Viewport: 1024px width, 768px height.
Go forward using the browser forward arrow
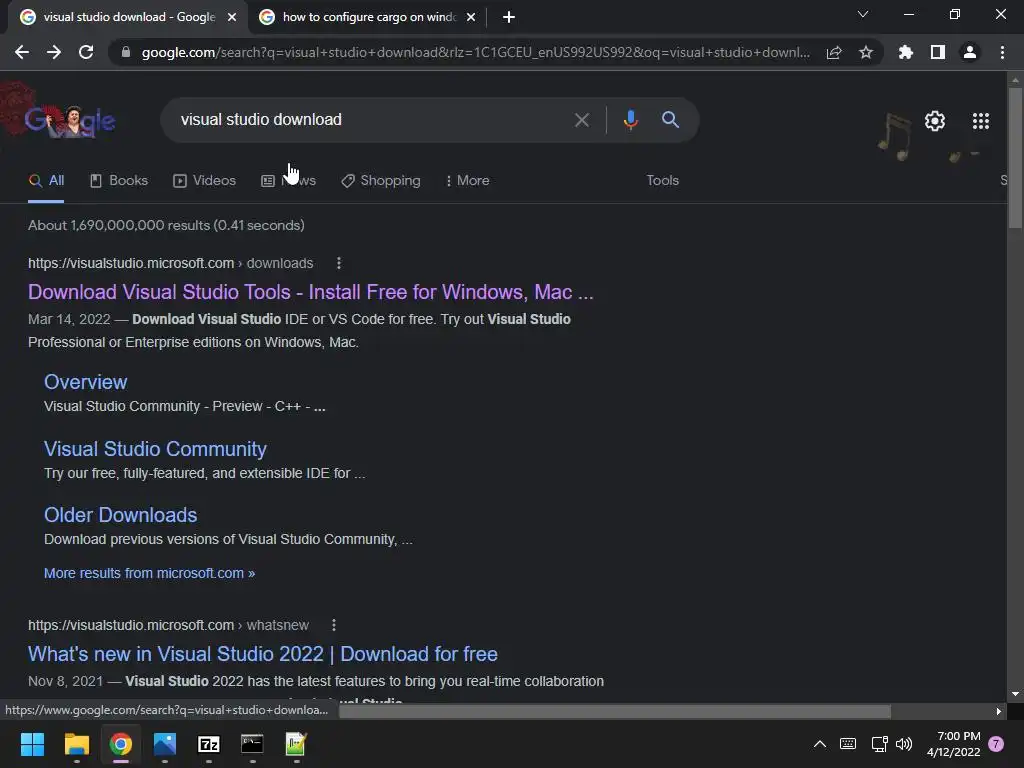(54, 52)
